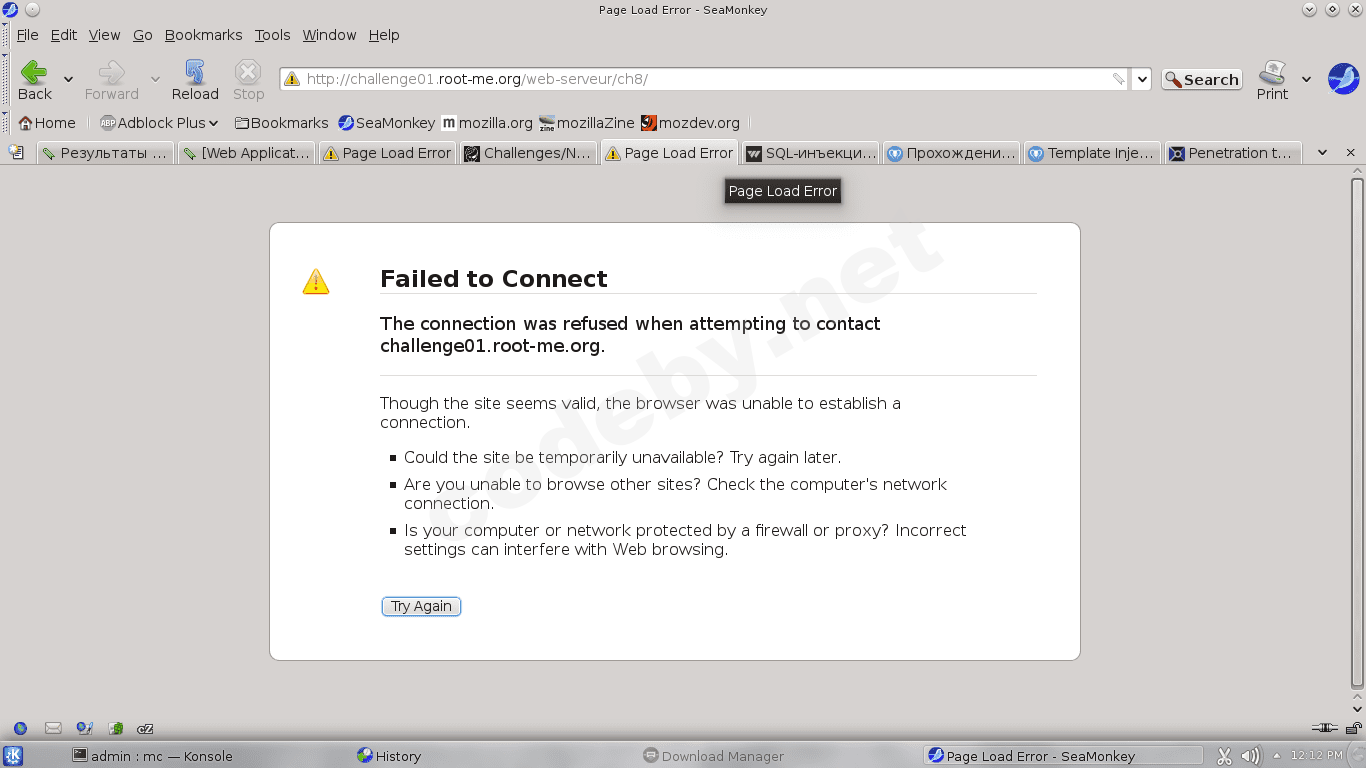Open Navigator from the status bar component icon
Image resolution: width=1366 pixels, height=768 pixels.
[20, 729]
